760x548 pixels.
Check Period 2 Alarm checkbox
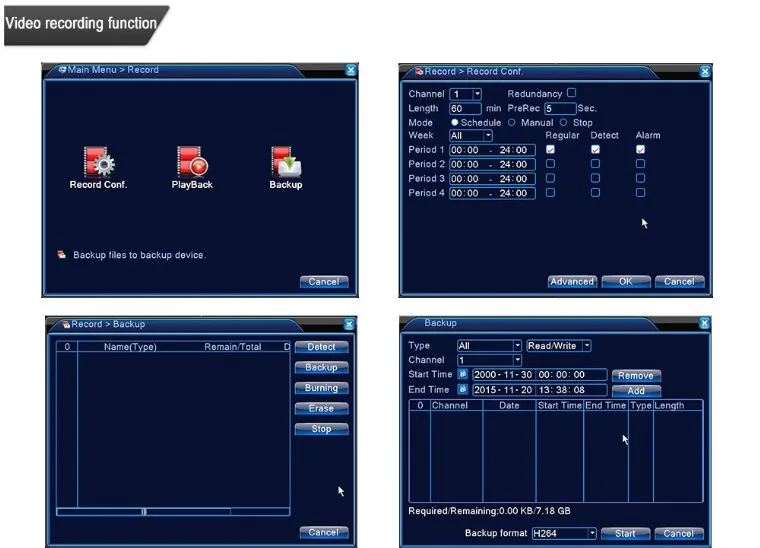click(x=640, y=164)
